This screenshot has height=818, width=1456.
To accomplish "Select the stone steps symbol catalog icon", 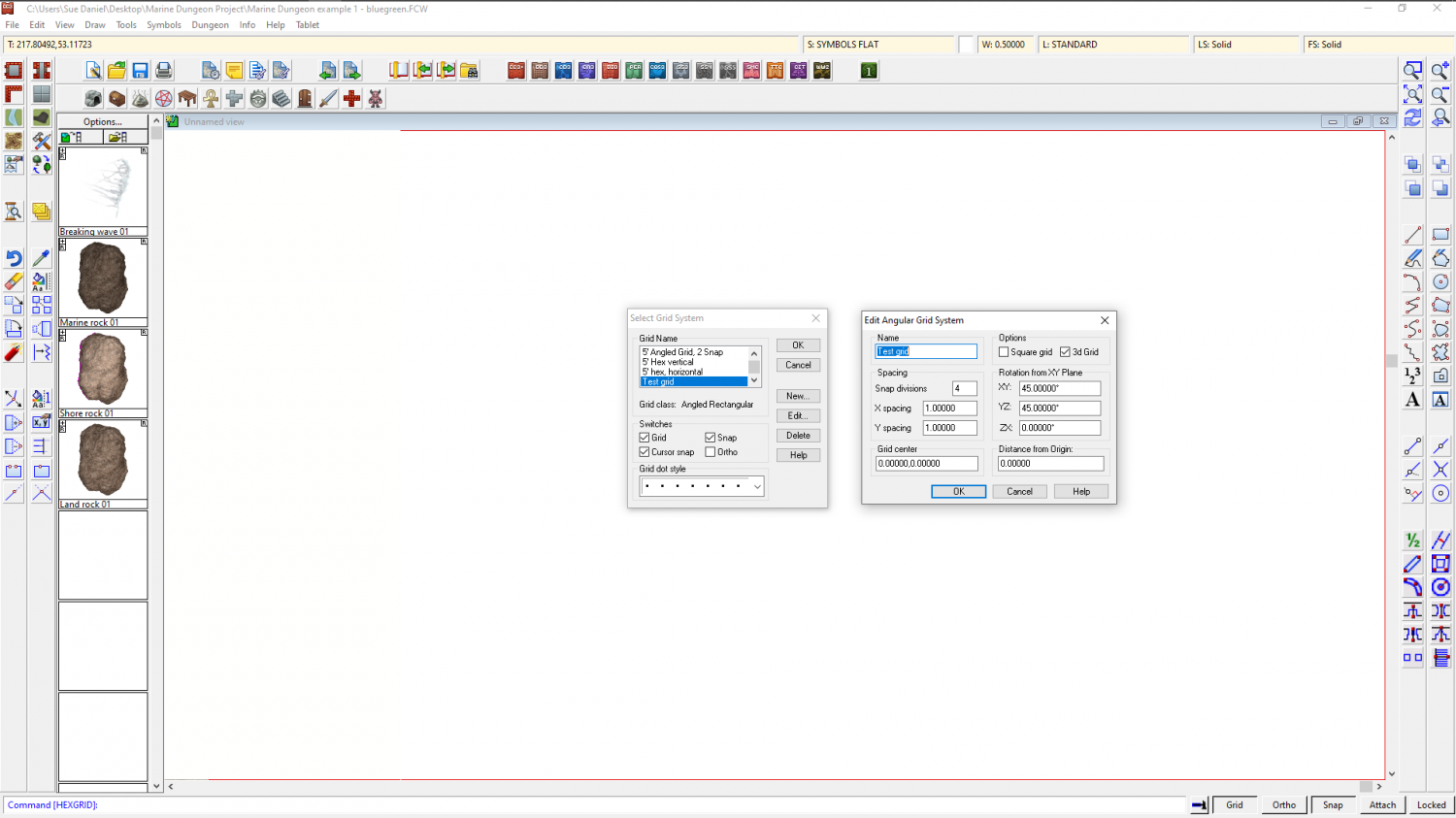I will coord(281,99).
